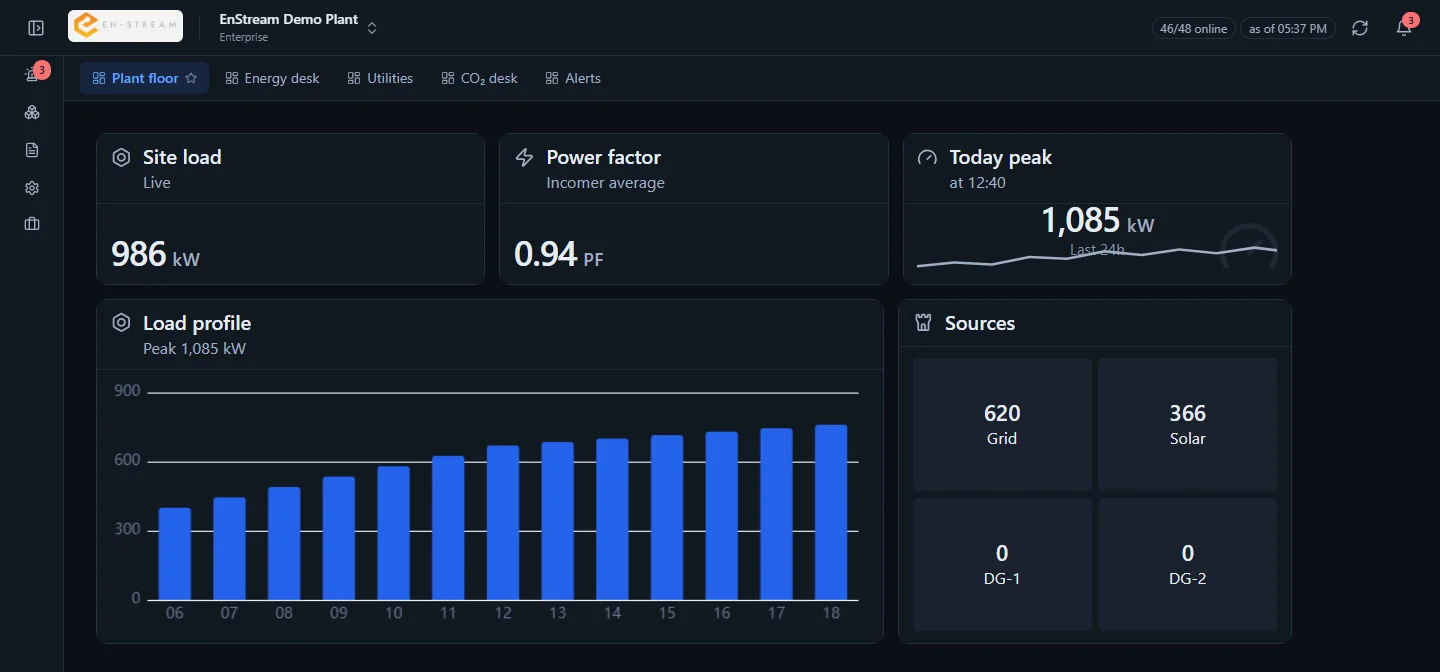Click the bar for hour 12
This screenshot has width=1440, height=672.
point(503,523)
